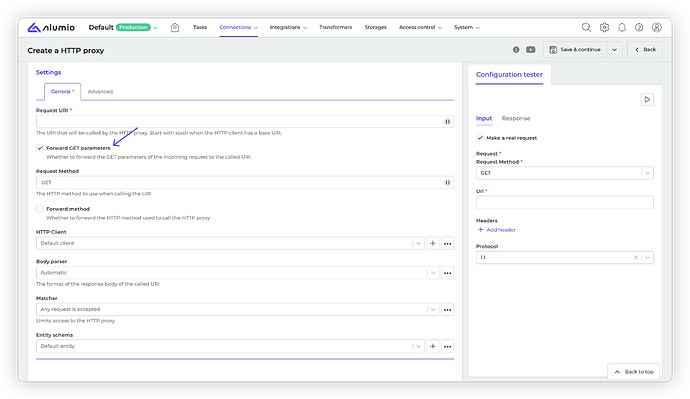The image size is (690, 399).
Task: Click Add header link
Action: tap(496, 230)
